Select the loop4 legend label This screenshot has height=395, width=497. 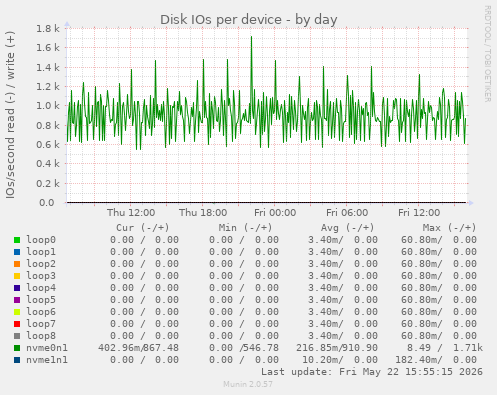(x=41, y=288)
